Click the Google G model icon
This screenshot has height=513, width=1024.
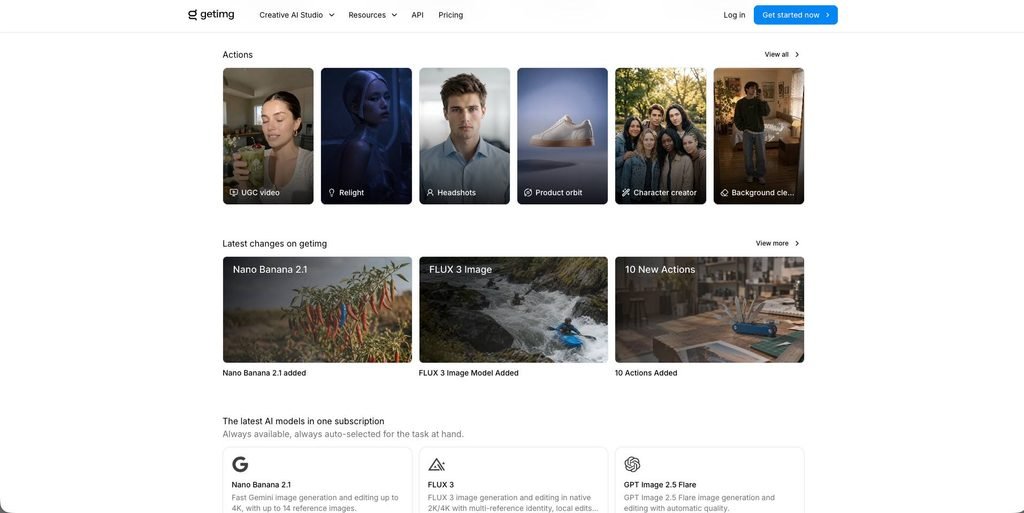point(240,464)
